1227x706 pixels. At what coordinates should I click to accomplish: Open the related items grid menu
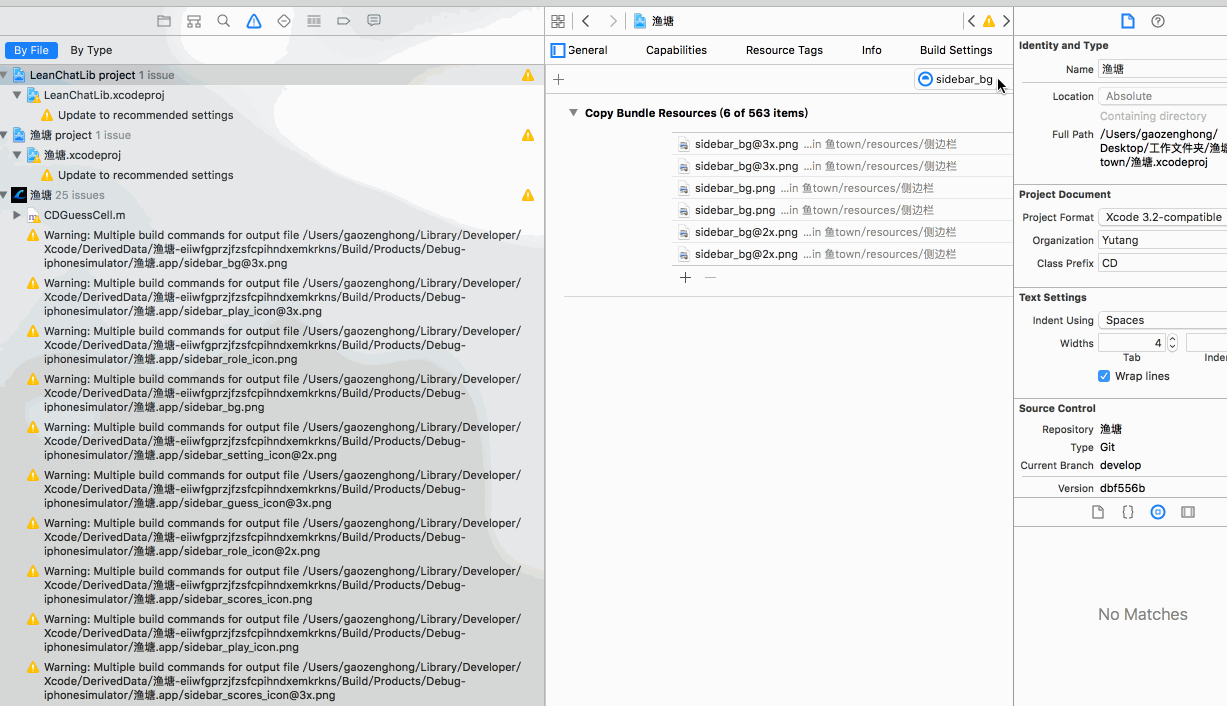click(x=558, y=21)
